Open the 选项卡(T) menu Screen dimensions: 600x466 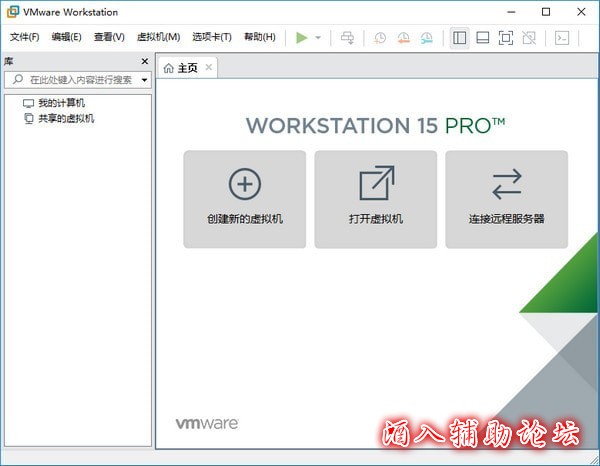coord(211,38)
